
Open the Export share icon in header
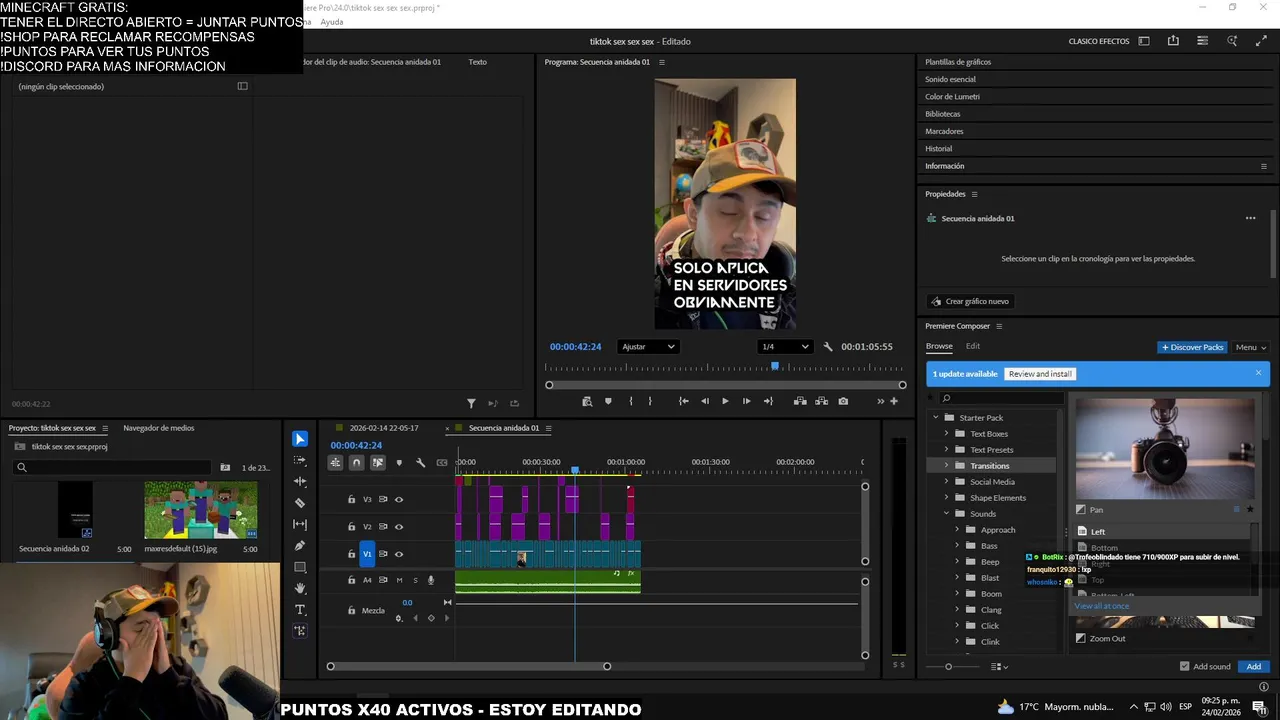point(1173,41)
